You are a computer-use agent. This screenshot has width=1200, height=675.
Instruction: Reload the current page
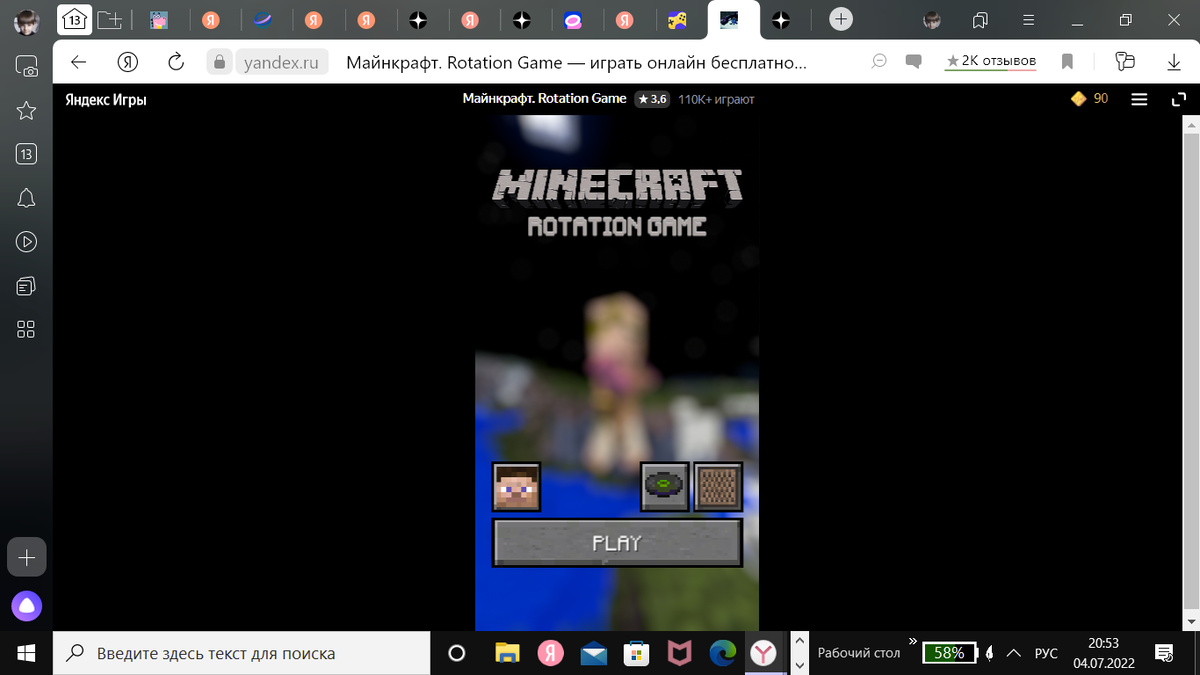[176, 62]
